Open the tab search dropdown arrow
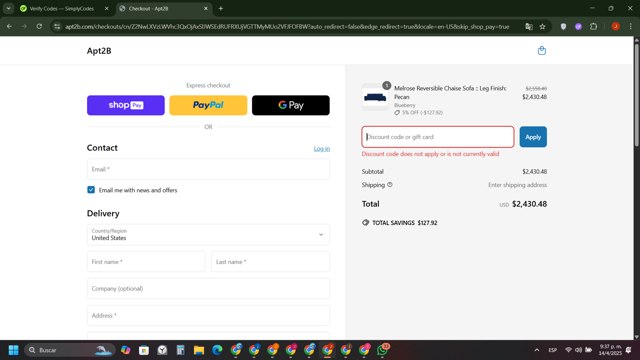Image resolution: width=640 pixels, height=360 pixels. pyautogui.click(x=8, y=8)
